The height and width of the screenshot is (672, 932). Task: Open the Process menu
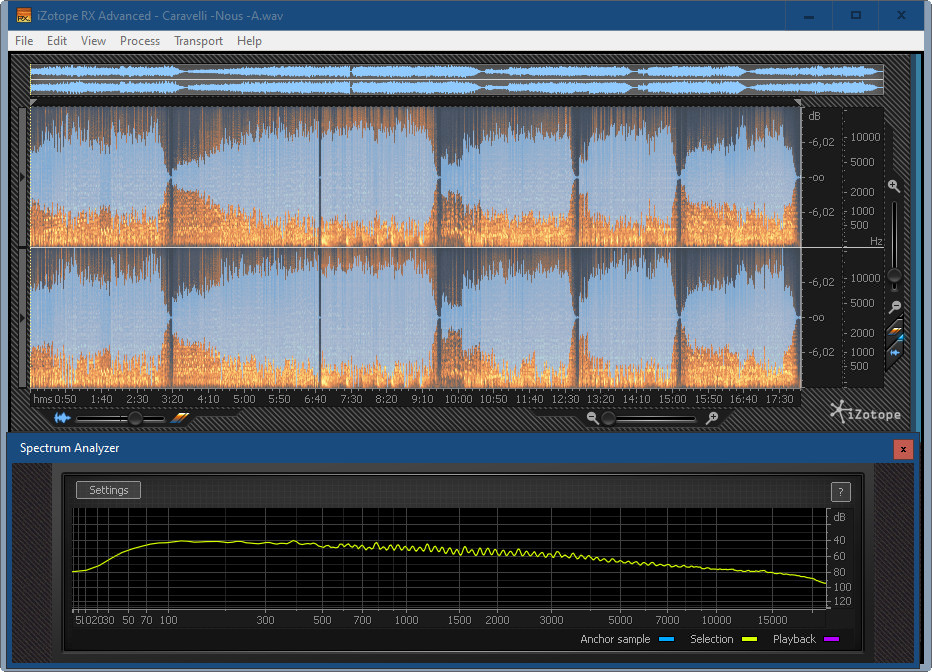(x=140, y=41)
